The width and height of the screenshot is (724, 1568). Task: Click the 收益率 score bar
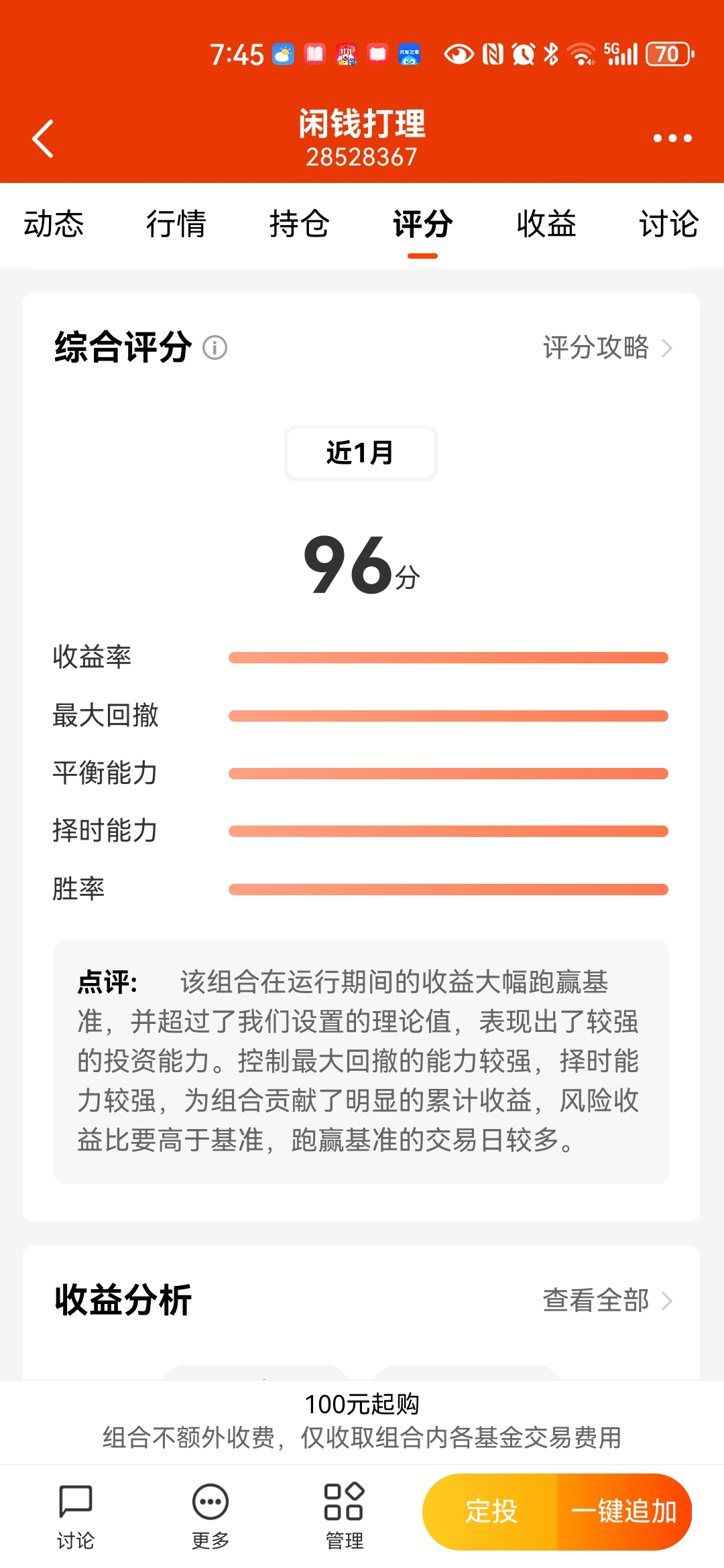[448, 657]
